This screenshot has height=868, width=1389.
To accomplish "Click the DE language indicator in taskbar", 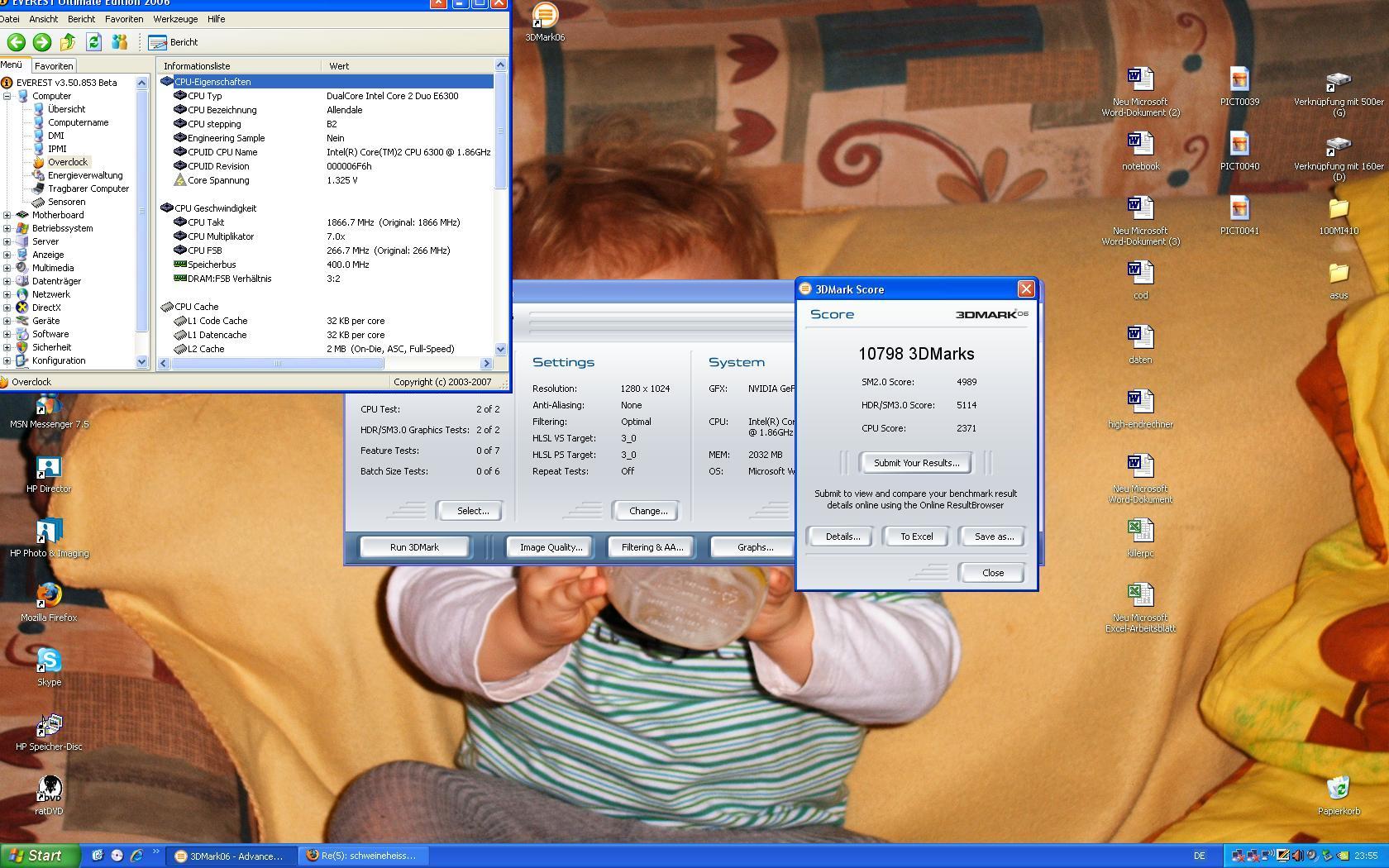I will pos(1199,856).
